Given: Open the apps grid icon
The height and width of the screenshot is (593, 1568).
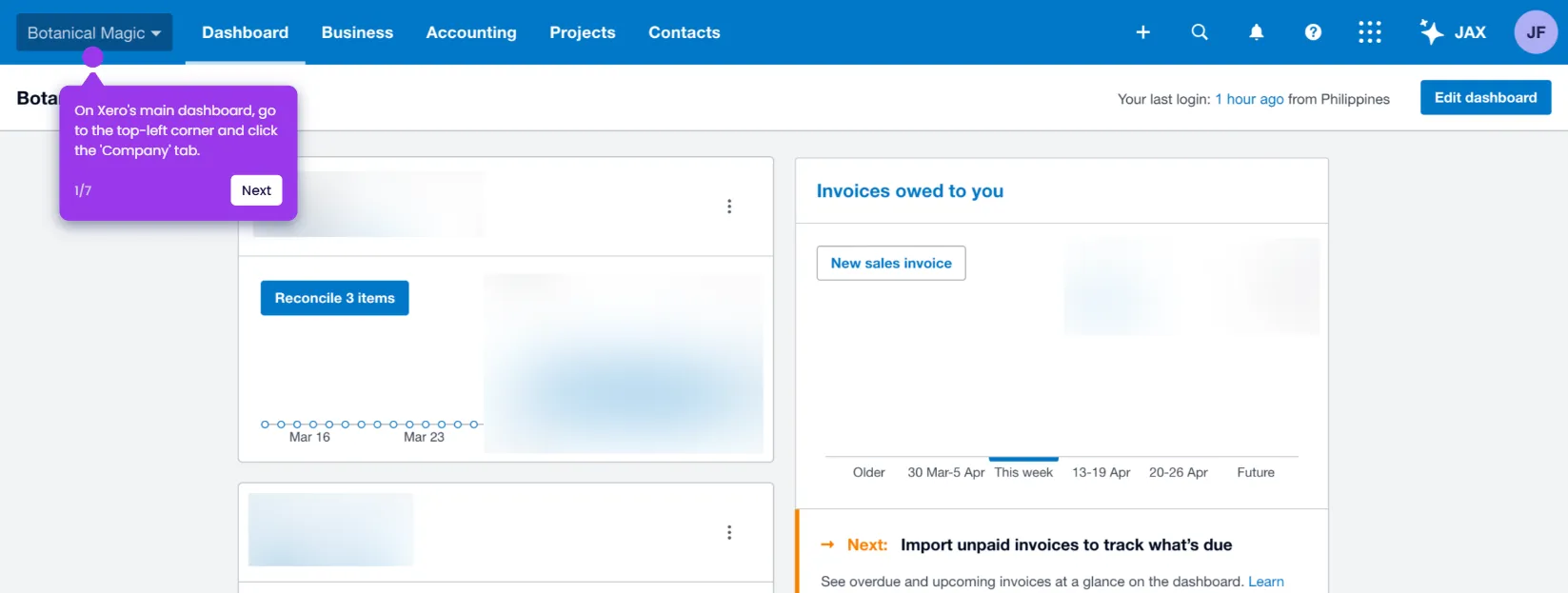Looking at the screenshot, I should coord(1370,32).
